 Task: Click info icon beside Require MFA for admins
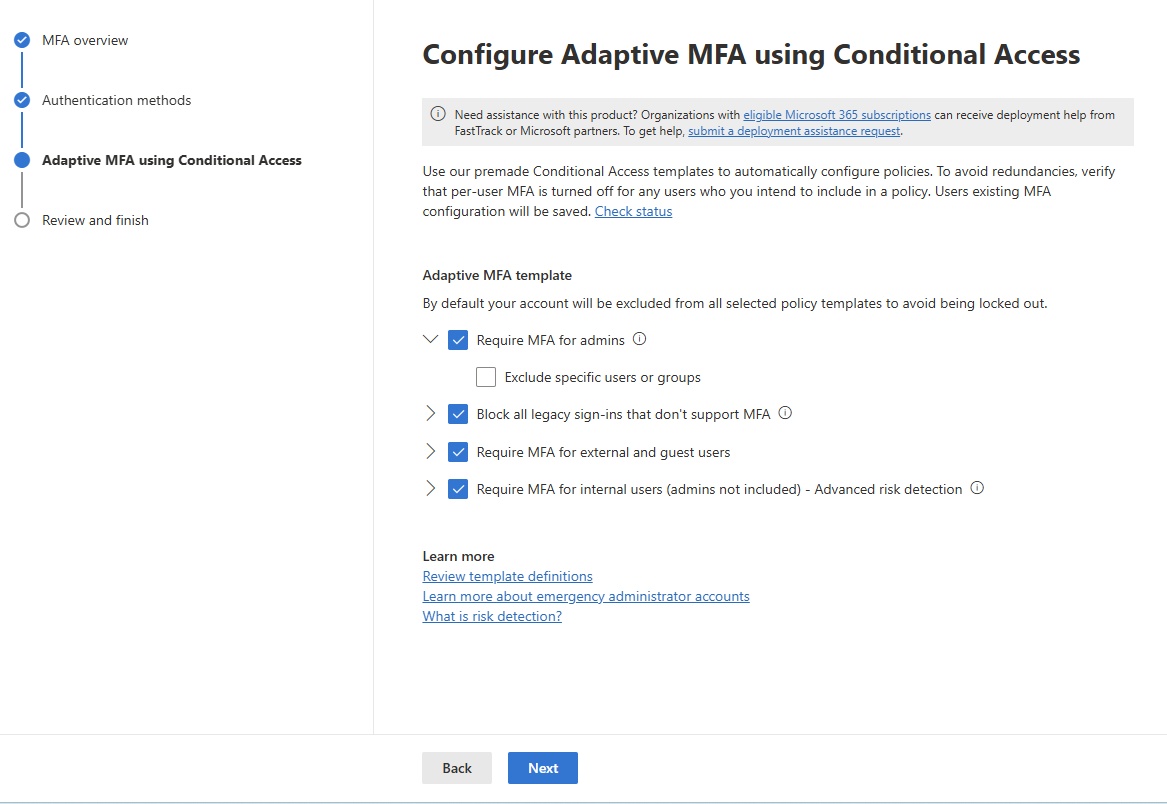coord(640,339)
